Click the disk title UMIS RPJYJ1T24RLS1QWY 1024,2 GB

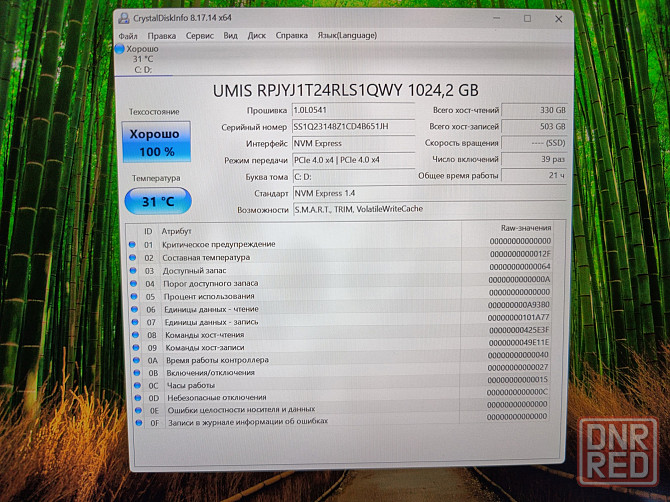[345, 91]
